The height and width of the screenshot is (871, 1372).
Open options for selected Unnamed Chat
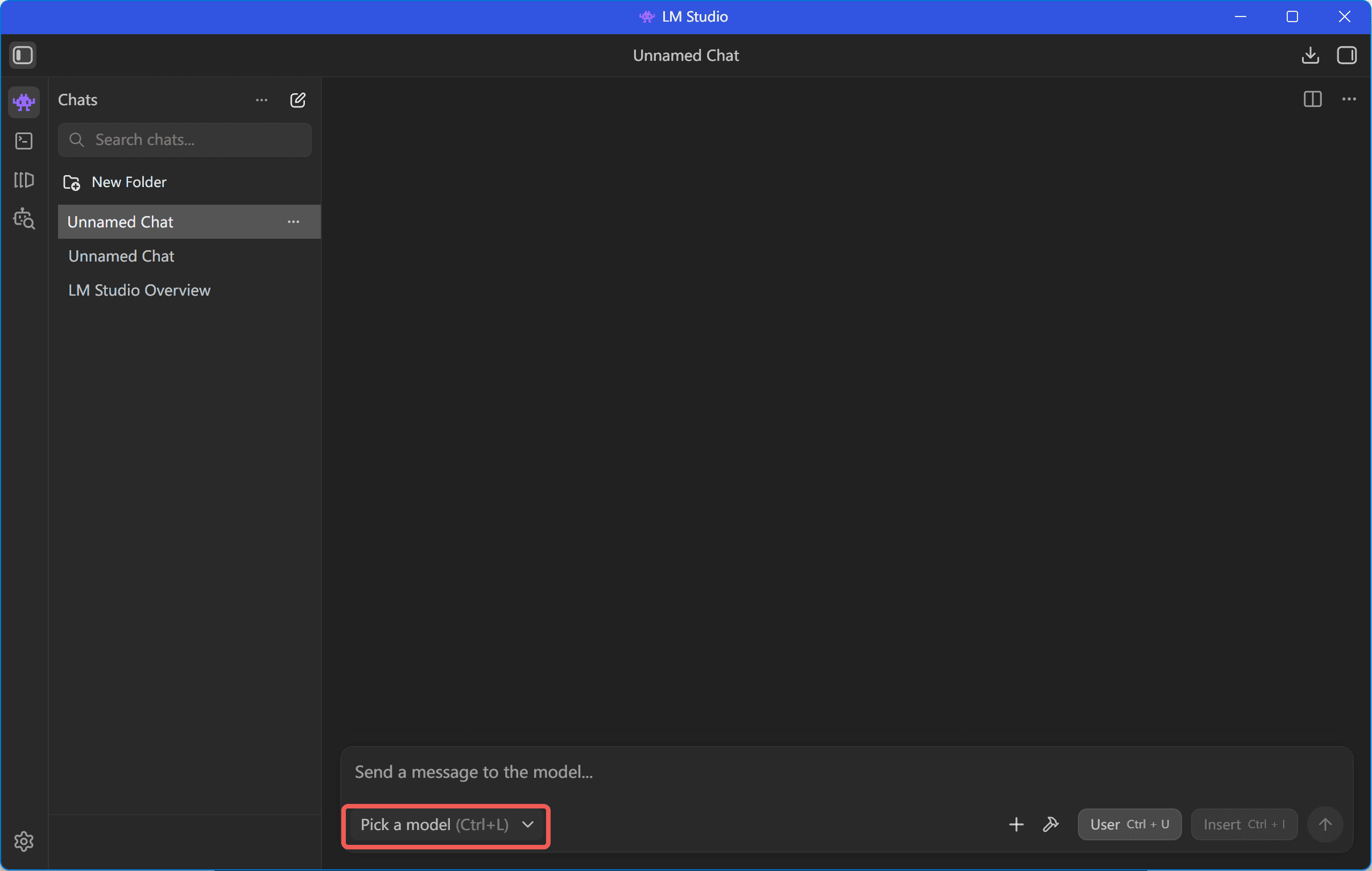294,222
